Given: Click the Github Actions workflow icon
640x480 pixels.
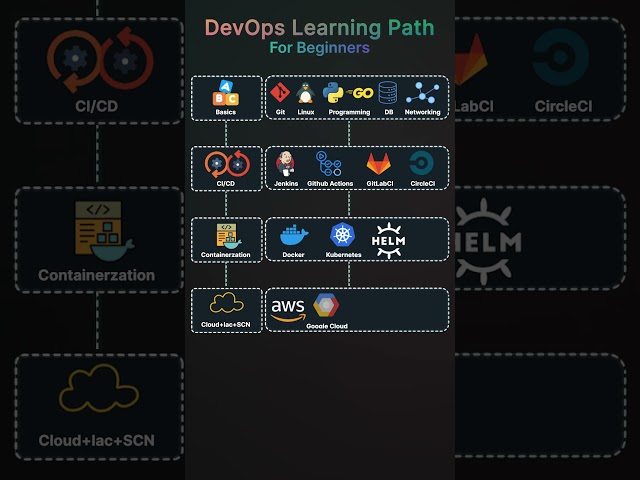Looking at the screenshot, I should pyautogui.click(x=329, y=163).
